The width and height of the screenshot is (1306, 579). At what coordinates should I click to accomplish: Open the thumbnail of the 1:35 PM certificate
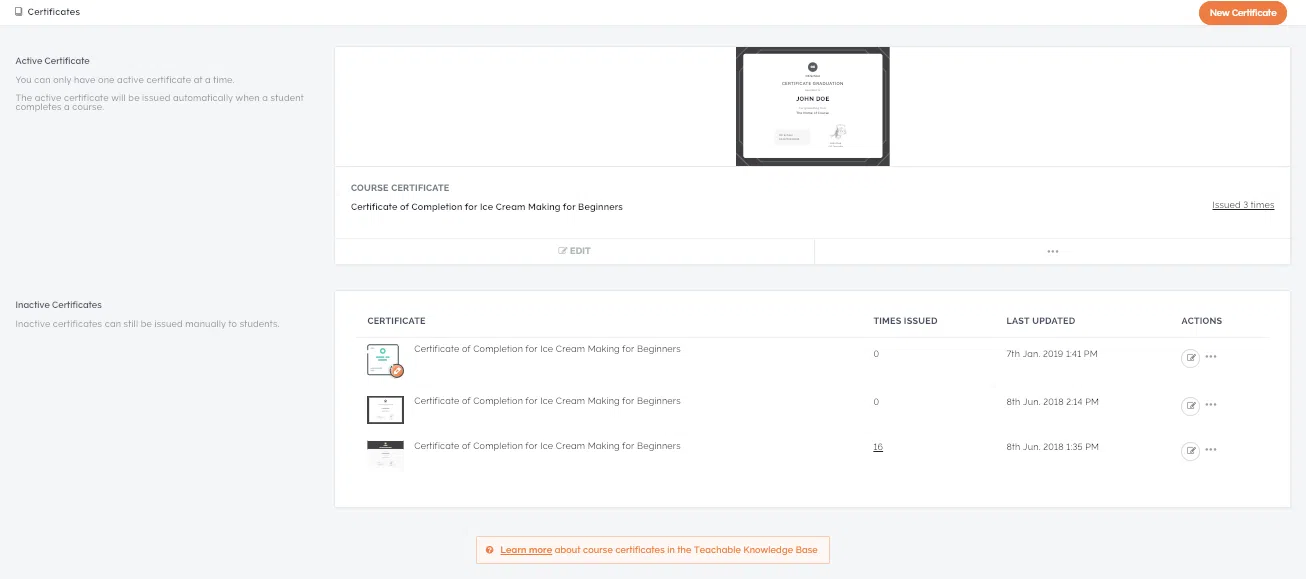tap(385, 455)
